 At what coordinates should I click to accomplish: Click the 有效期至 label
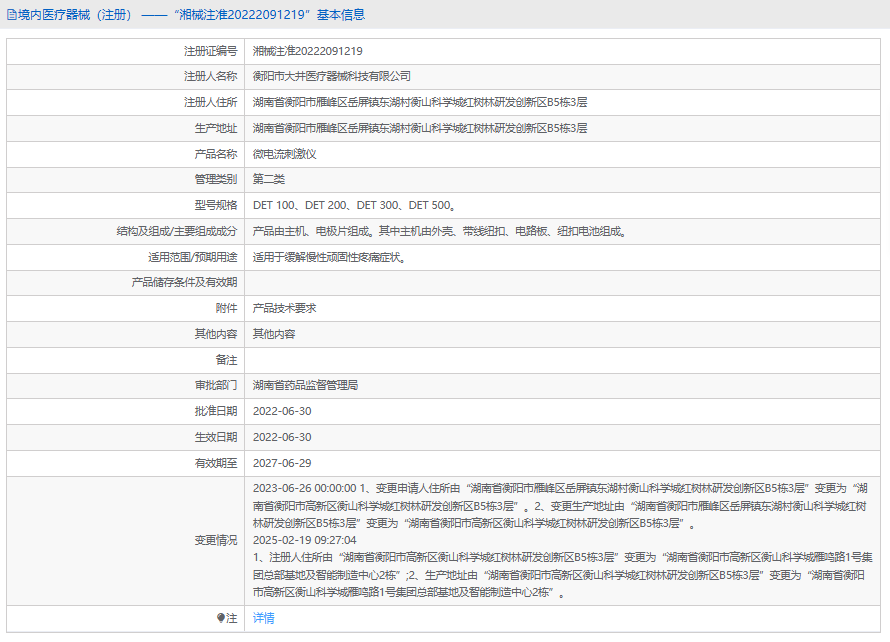tap(216, 463)
